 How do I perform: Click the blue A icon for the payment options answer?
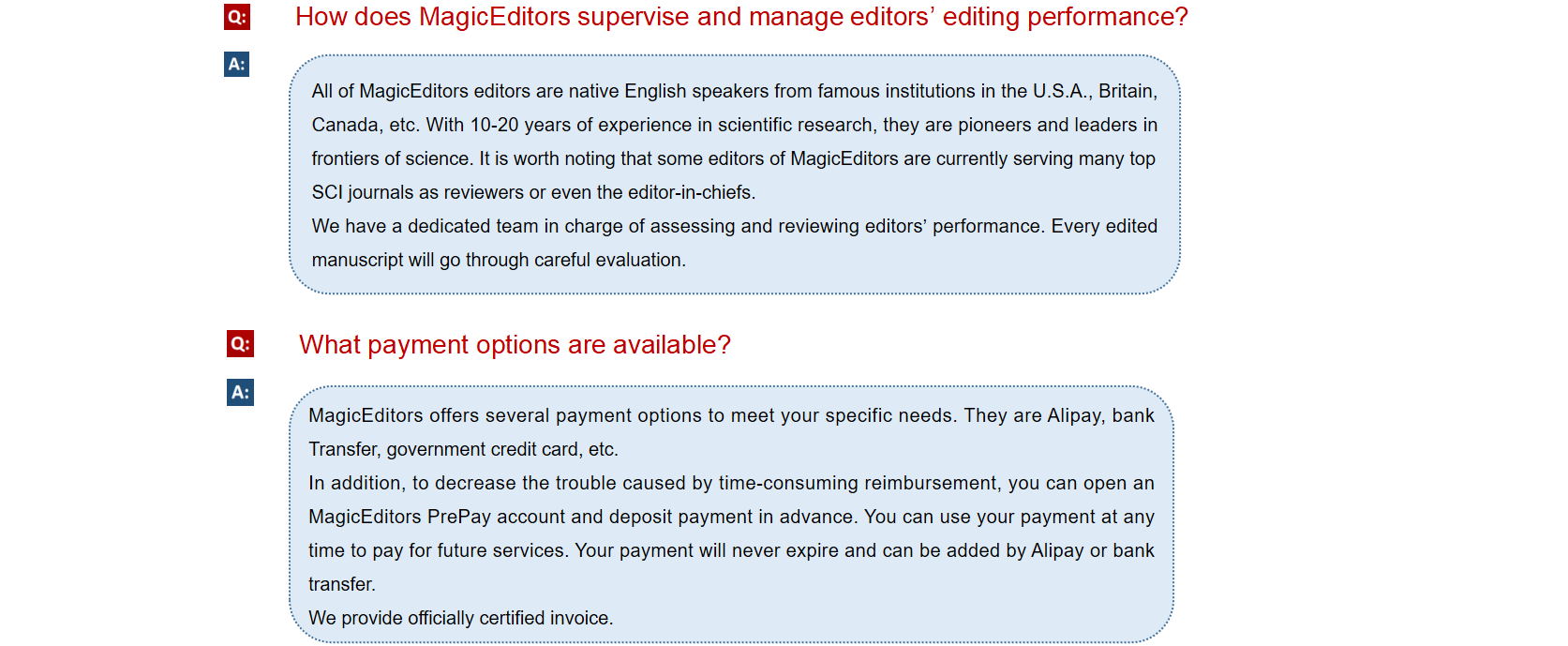pos(241,392)
